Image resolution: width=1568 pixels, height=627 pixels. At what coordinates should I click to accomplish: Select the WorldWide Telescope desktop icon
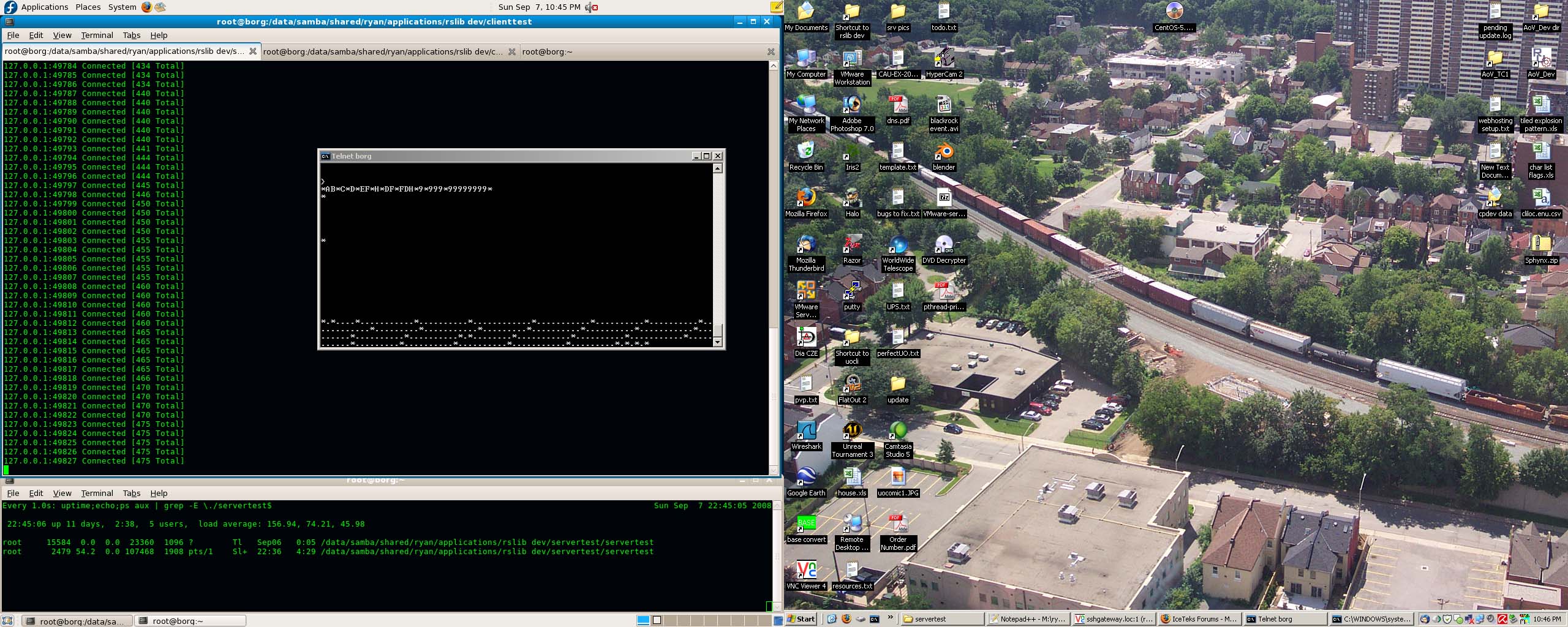(898, 253)
